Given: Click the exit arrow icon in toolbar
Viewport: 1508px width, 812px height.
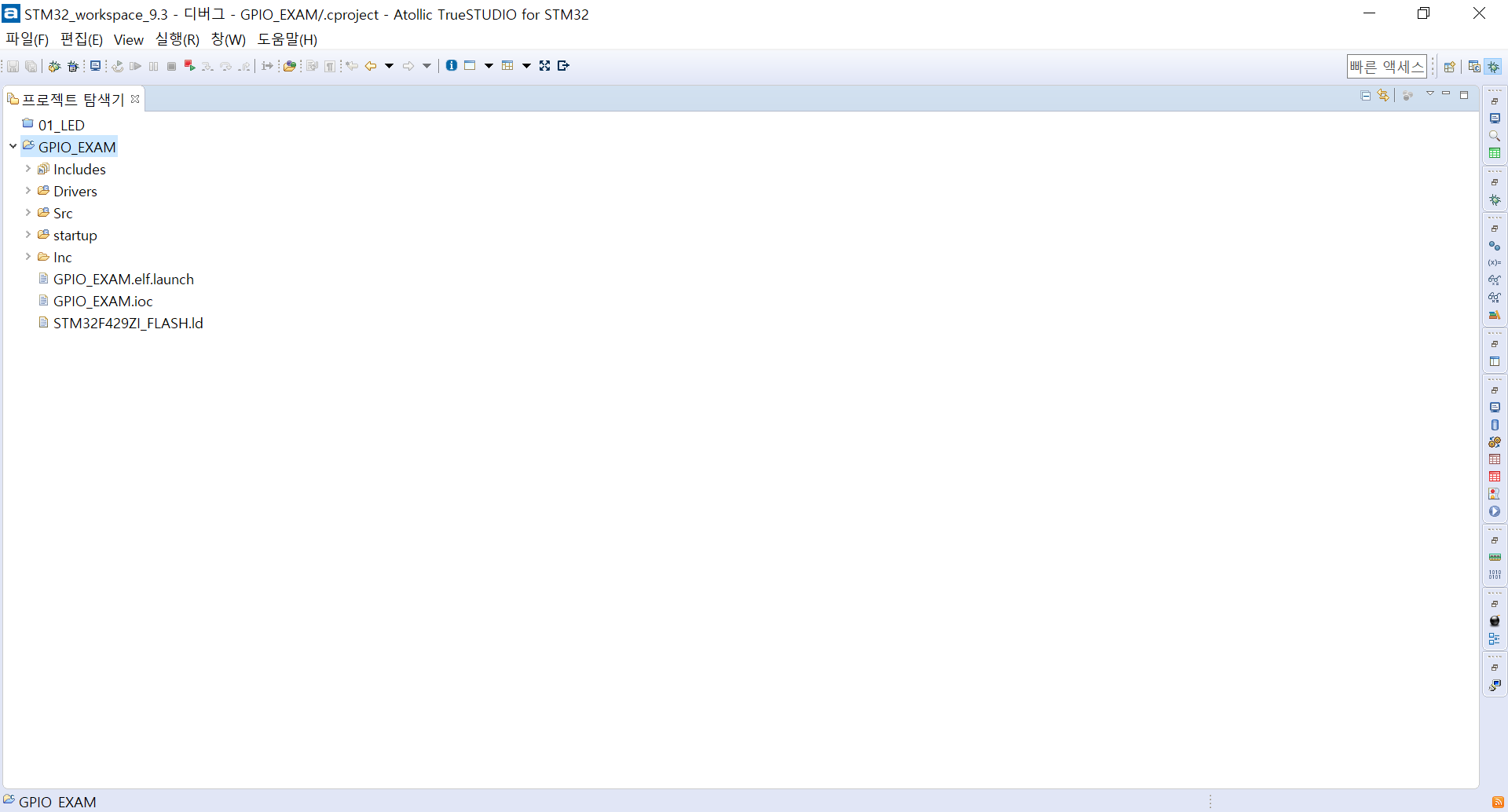Looking at the screenshot, I should 563,66.
